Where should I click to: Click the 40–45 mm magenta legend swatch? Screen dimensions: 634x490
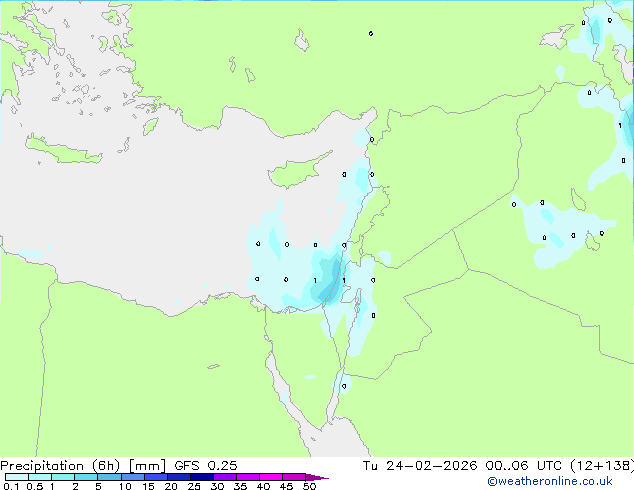(271, 477)
